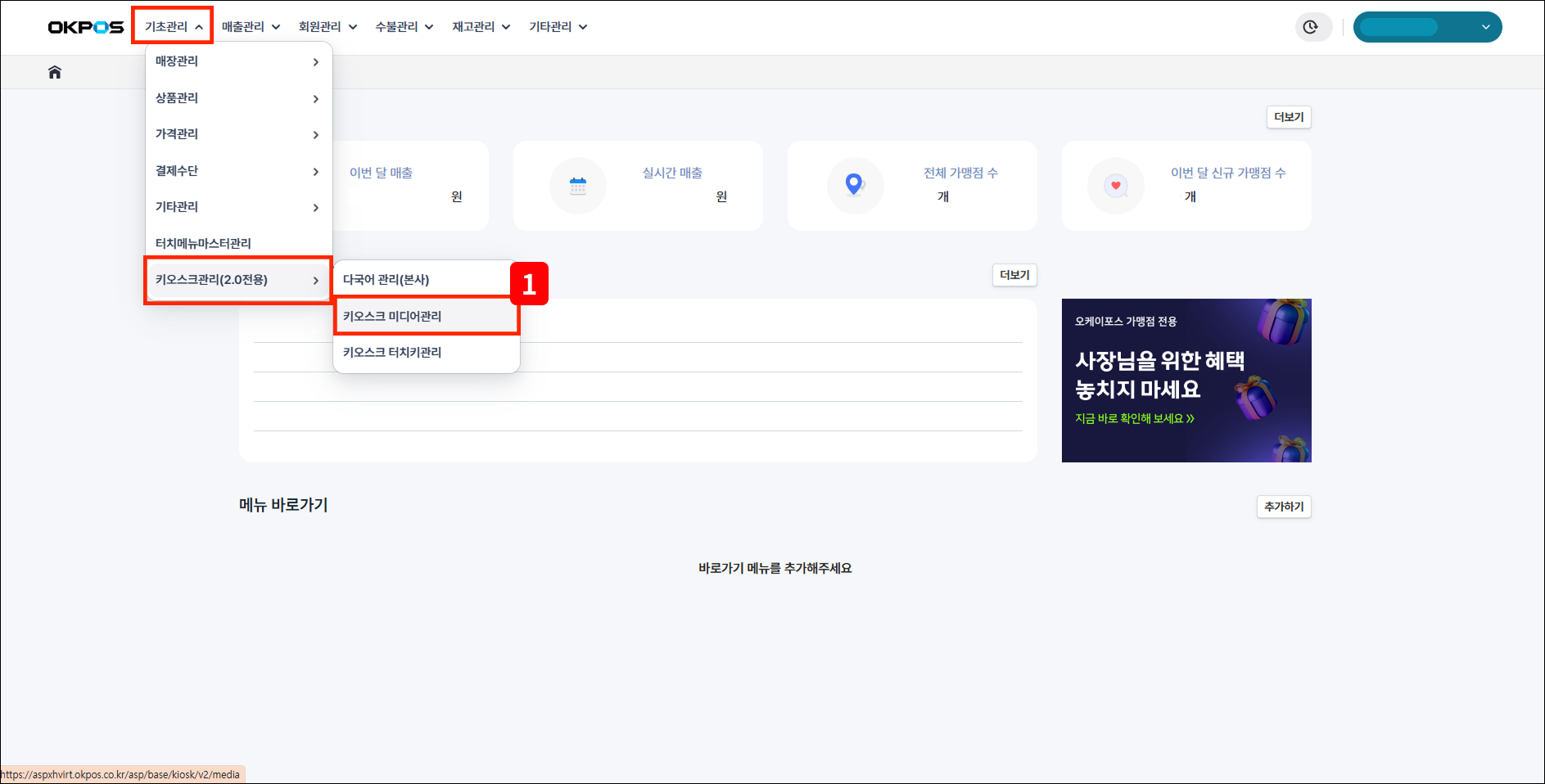The width and height of the screenshot is (1545, 784).
Task: Click the 지금 바로 확인해 보세요 link
Action: 1134,418
